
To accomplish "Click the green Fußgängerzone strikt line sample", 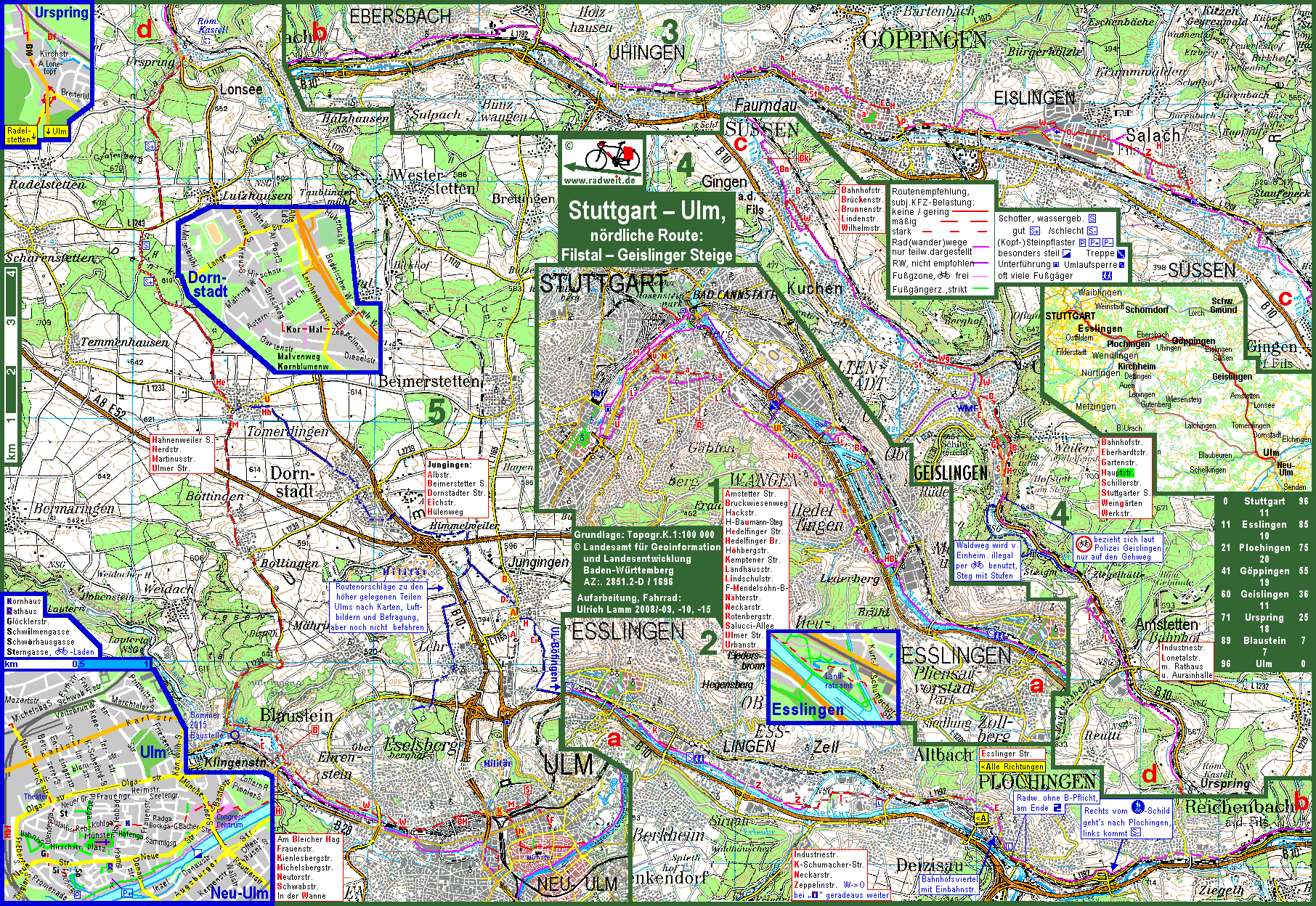I will tap(980, 289).
